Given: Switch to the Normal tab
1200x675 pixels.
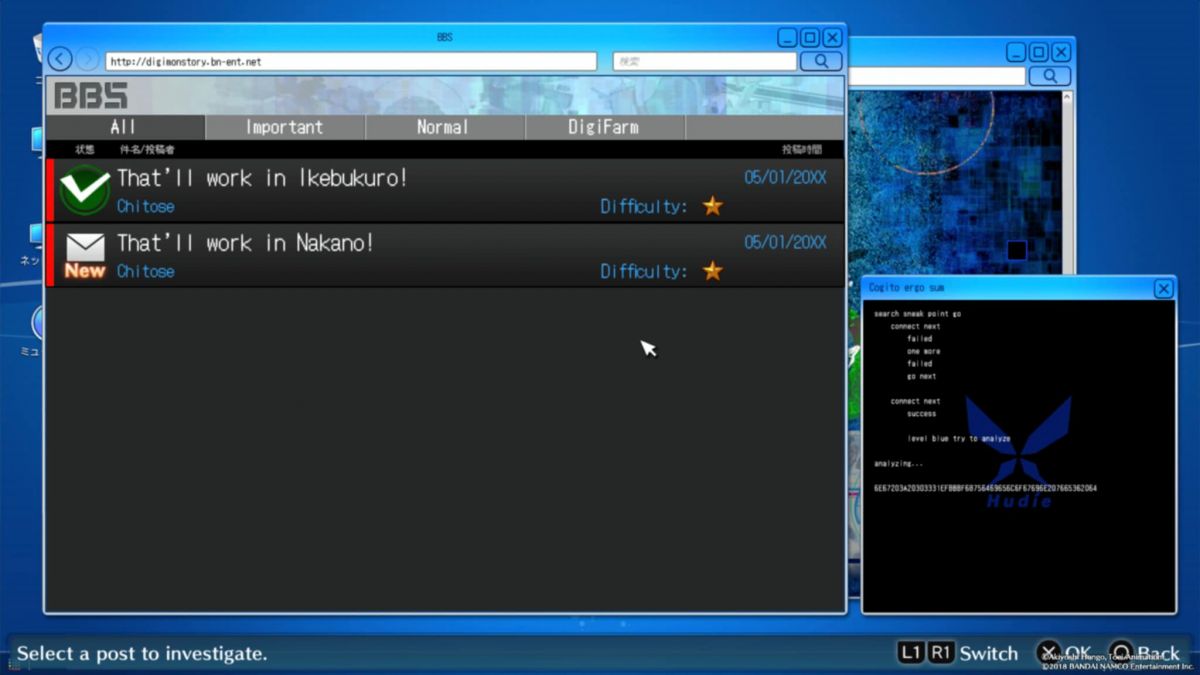Looking at the screenshot, I should pos(445,127).
